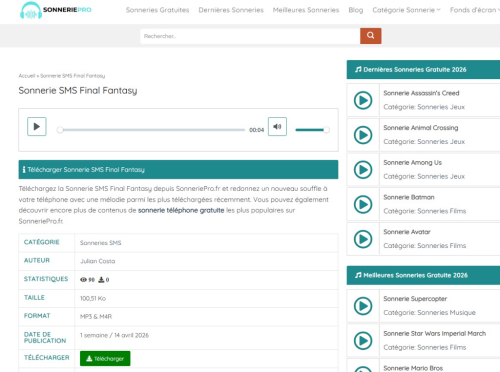Click the Accueil breadcrumb link
Viewport: 500px width, 372px height.
27,76
